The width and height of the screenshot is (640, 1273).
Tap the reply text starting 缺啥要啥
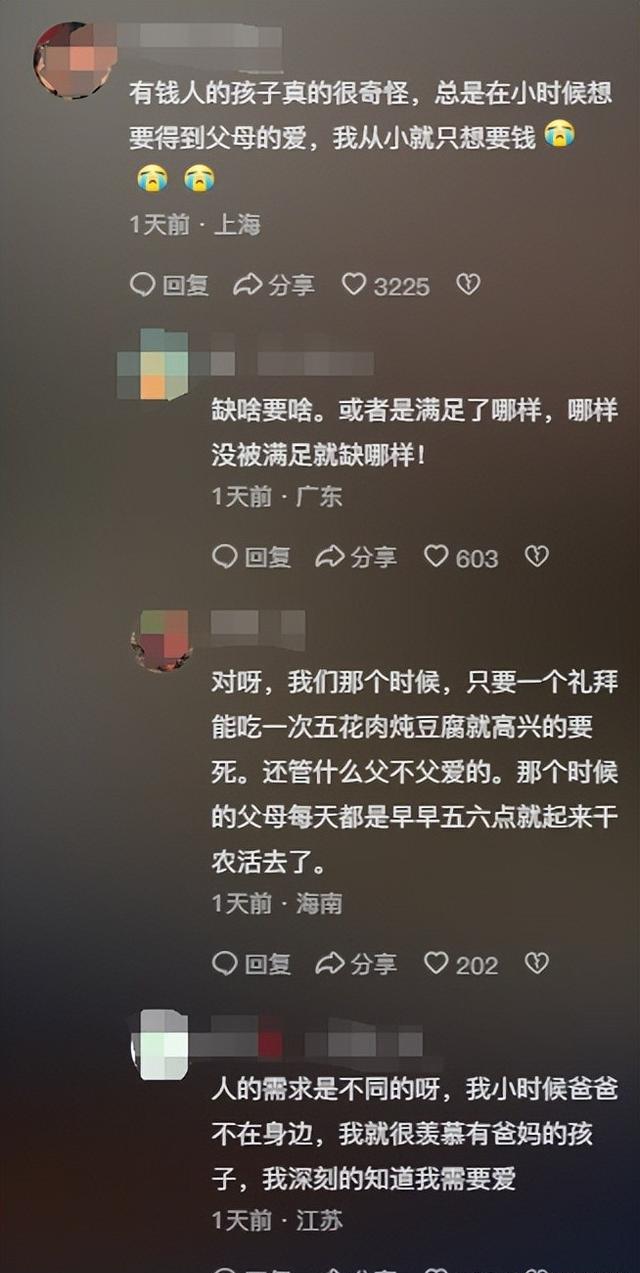(414, 432)
